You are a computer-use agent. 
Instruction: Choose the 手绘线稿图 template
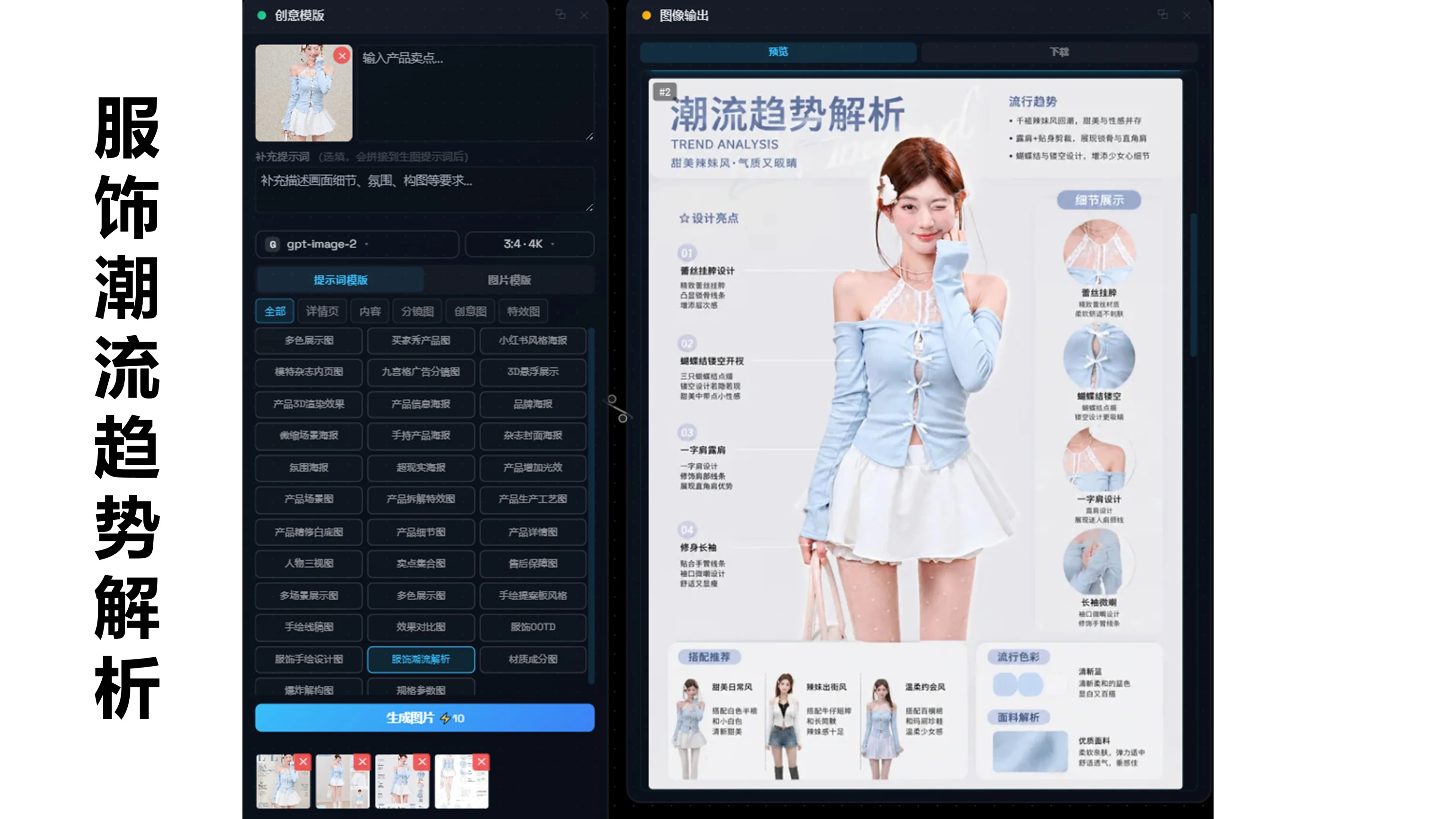pos(309,627)
